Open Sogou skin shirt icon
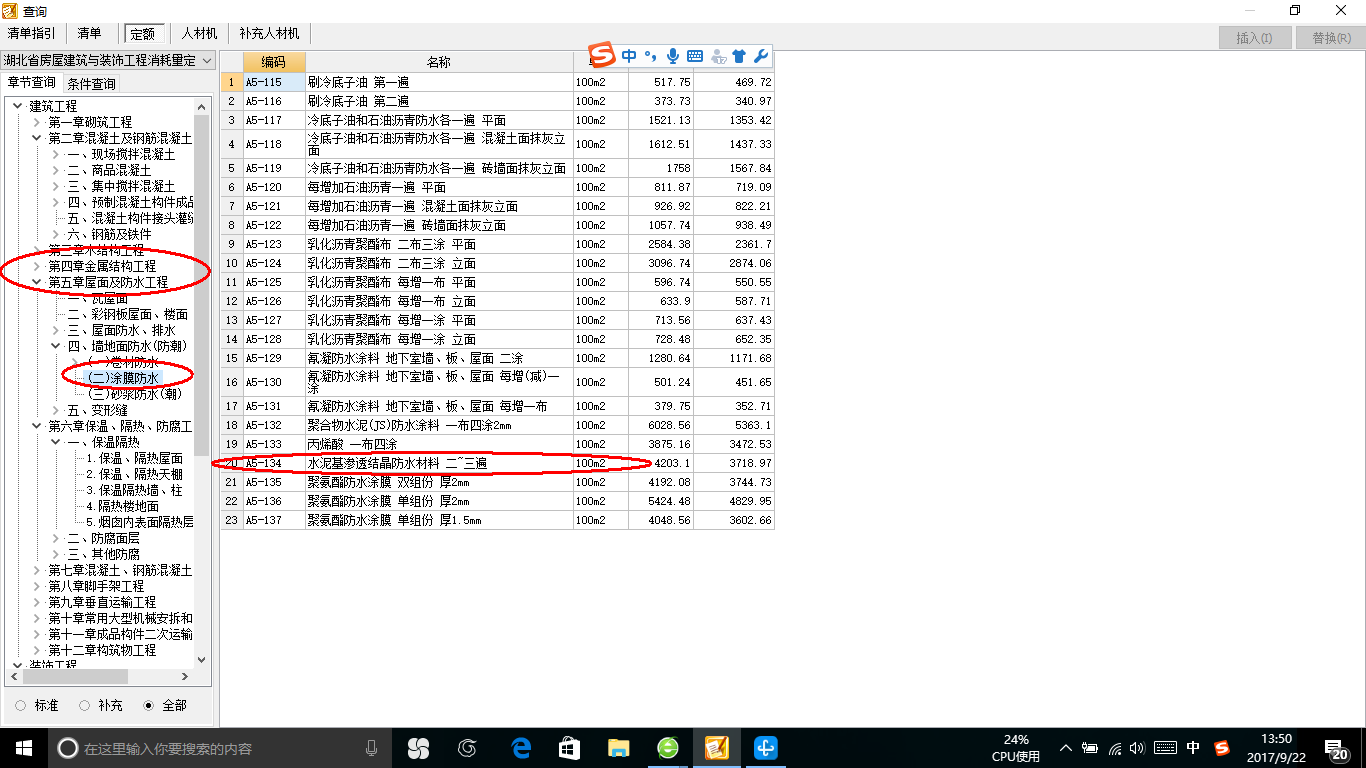1366x768 pixels. pos(739,56)
